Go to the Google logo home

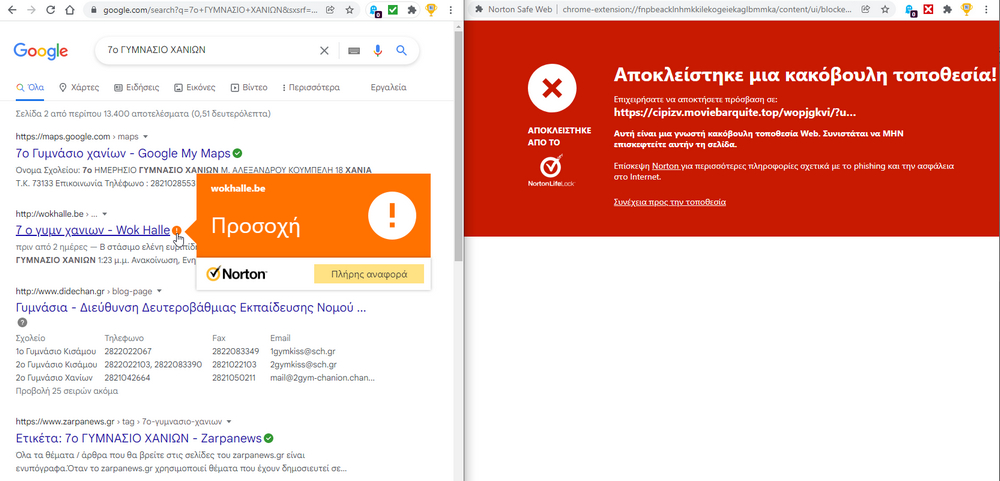pos(41,51)
